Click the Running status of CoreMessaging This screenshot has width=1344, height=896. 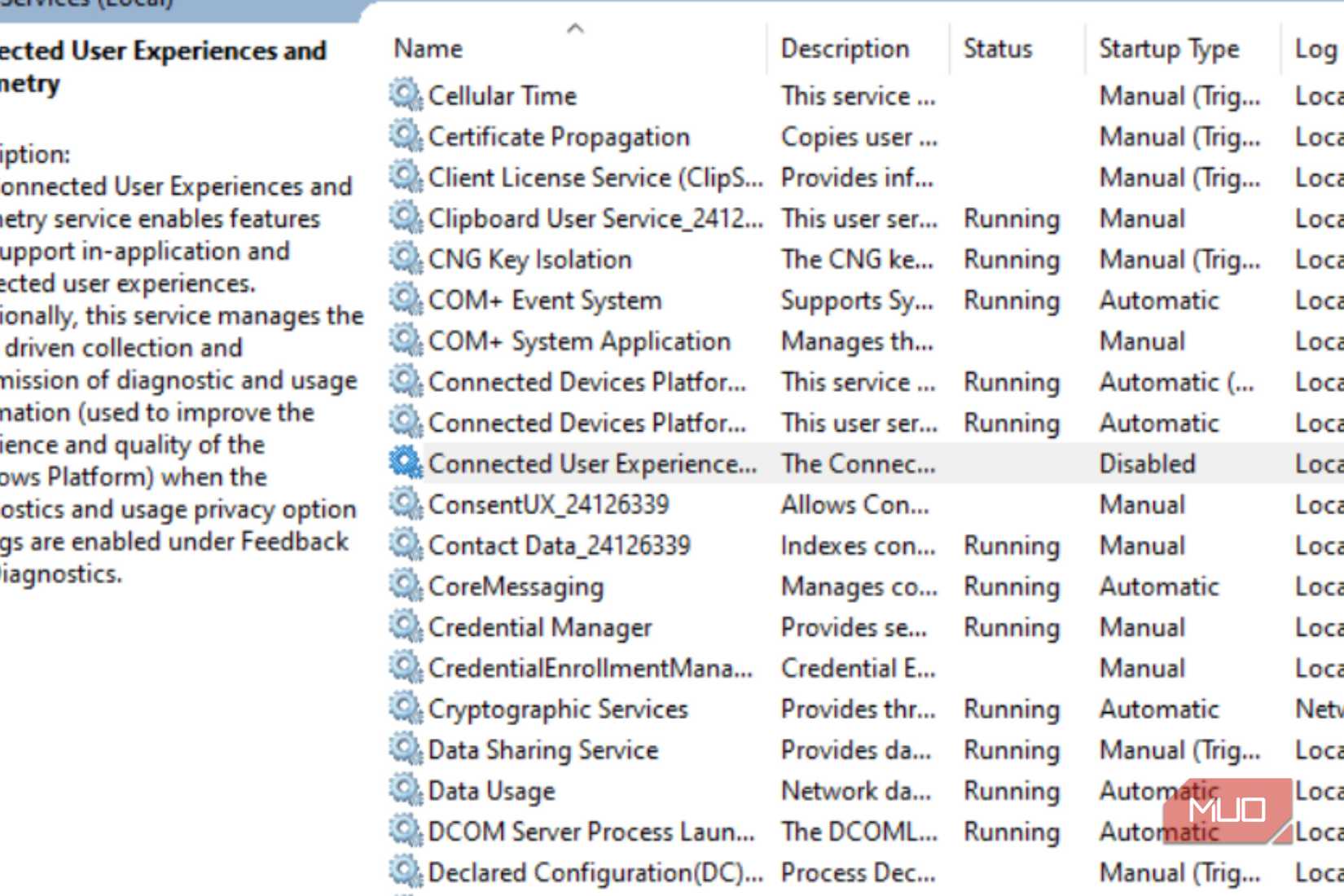tap(1012, 586)
